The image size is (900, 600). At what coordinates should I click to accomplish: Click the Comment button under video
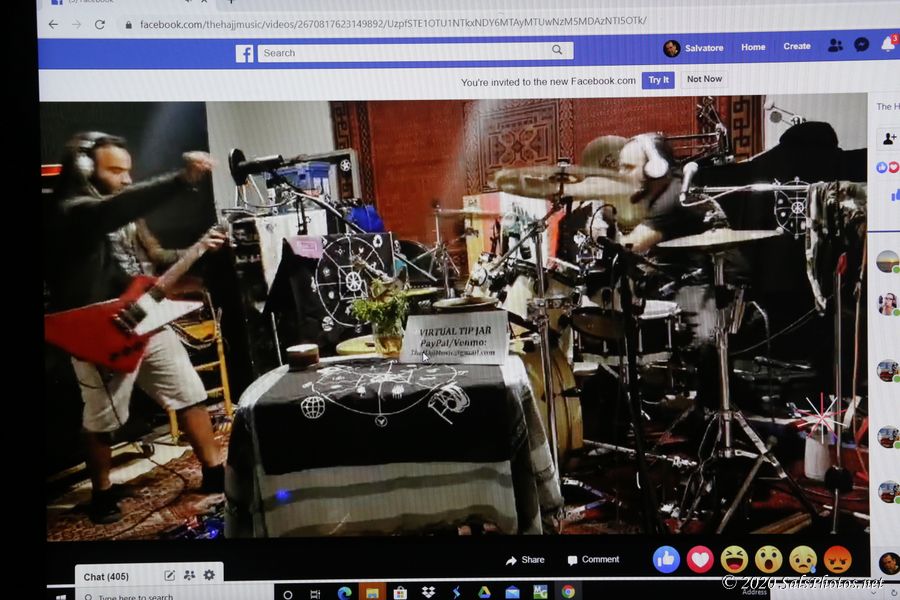point(593,560)
